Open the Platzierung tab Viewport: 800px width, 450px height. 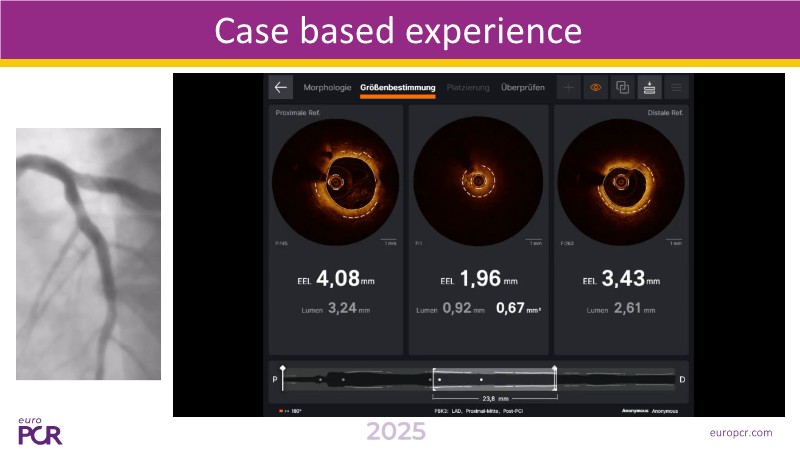pos(468,88)
